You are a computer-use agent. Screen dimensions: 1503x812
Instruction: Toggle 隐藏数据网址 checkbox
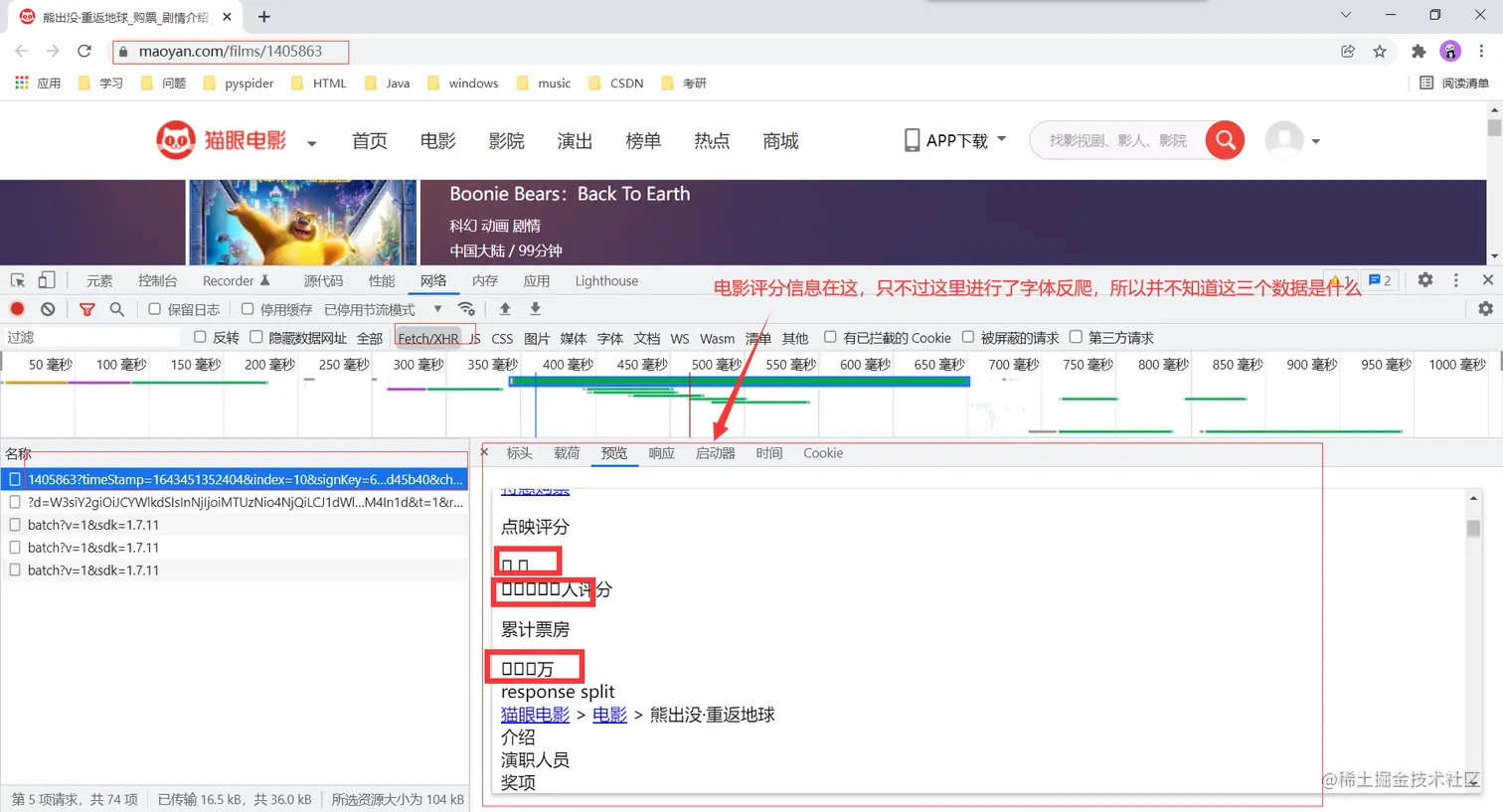255,337
